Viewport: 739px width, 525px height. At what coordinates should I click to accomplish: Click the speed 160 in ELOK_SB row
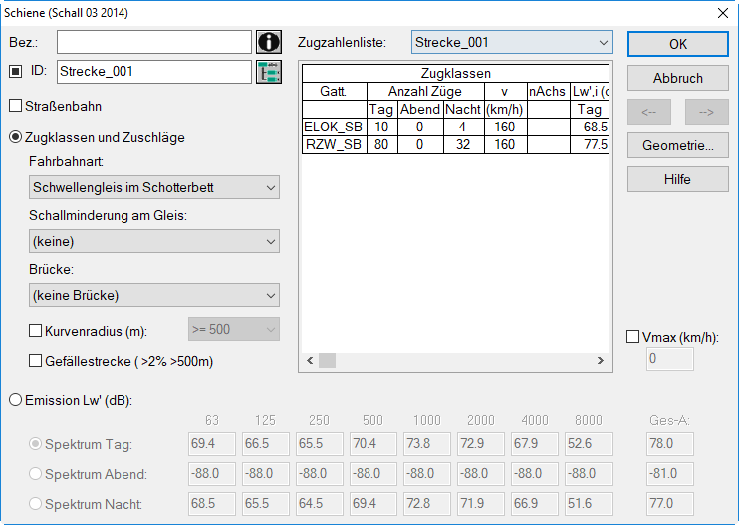505,127
